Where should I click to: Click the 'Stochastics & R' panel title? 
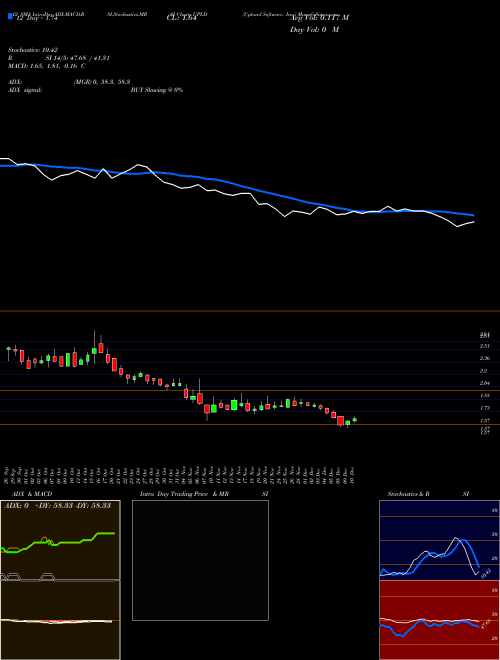408,494
